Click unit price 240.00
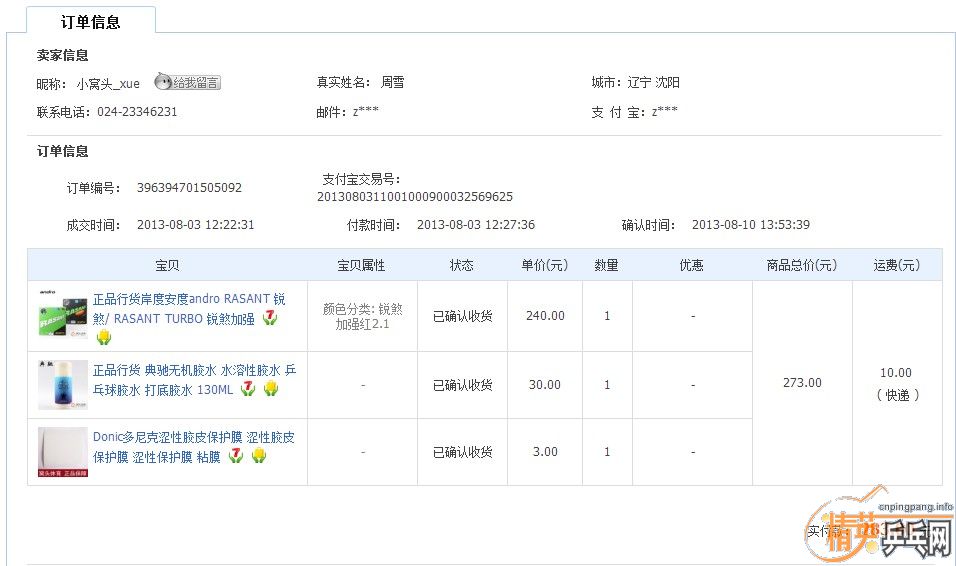 click(545, 315)
